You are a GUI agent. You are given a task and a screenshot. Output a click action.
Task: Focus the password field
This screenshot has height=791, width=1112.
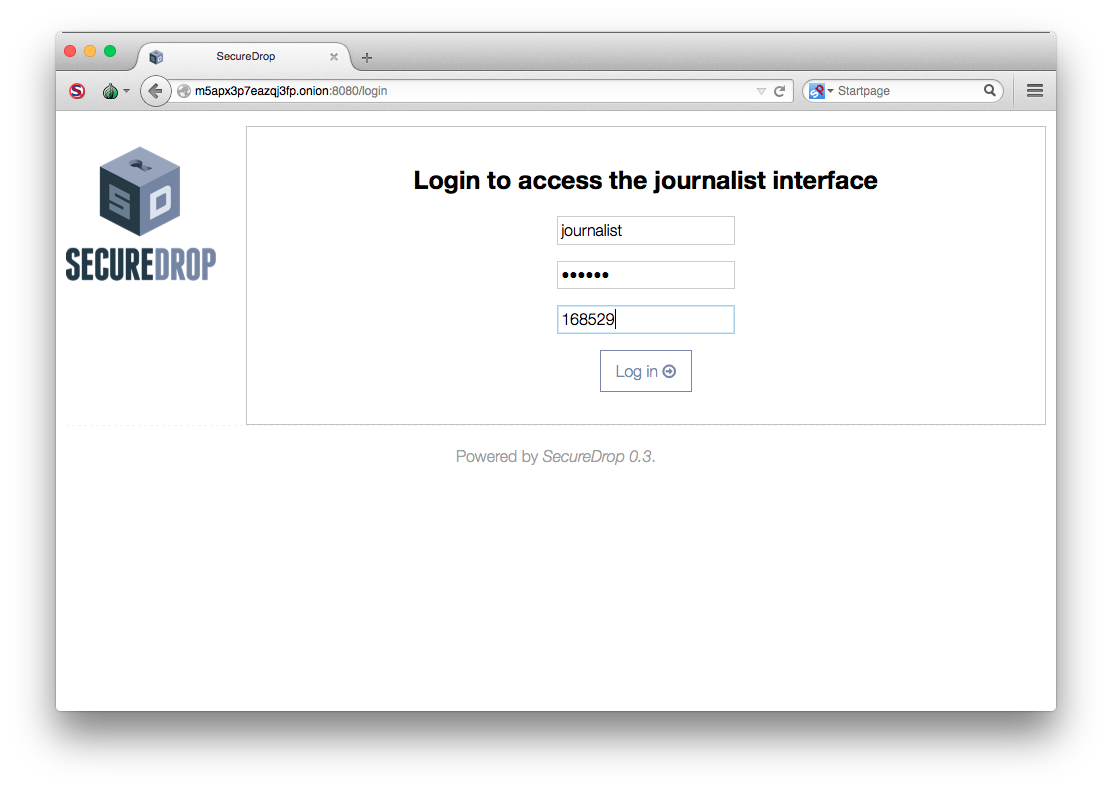[x=645, y=275]
